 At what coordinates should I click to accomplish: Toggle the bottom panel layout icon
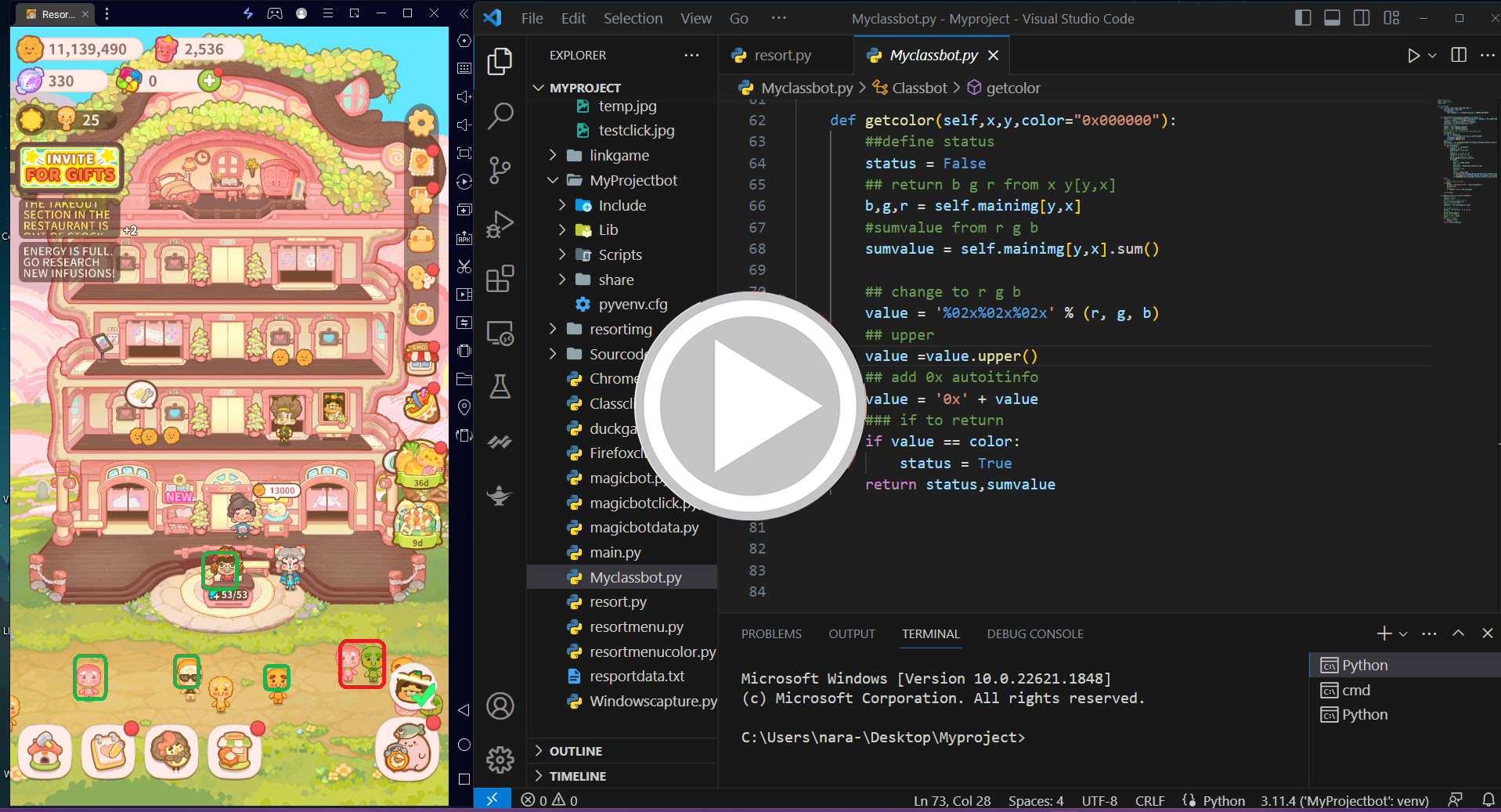click(1332, 18)
